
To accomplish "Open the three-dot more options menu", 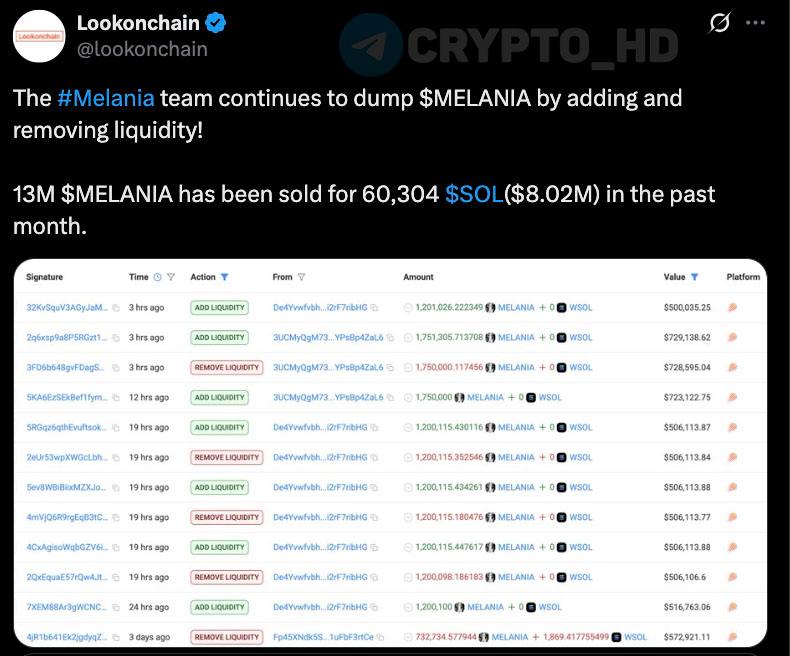I will pyautogui.click(x=755, y=23).
